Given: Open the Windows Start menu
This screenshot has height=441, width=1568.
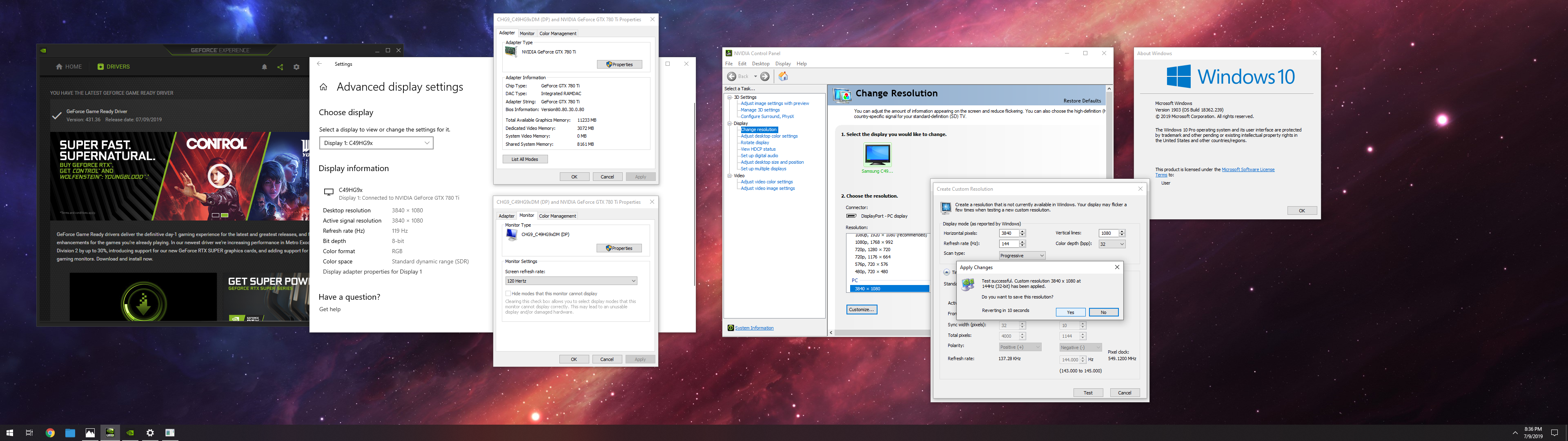Looking at the screenshot, I should pyautogui.click(x=10, y=433).
